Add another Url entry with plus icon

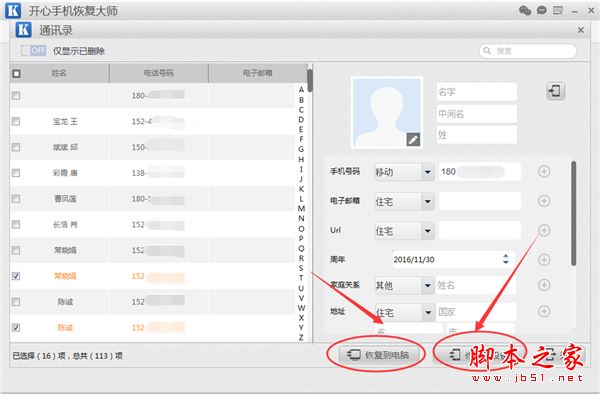544,230
